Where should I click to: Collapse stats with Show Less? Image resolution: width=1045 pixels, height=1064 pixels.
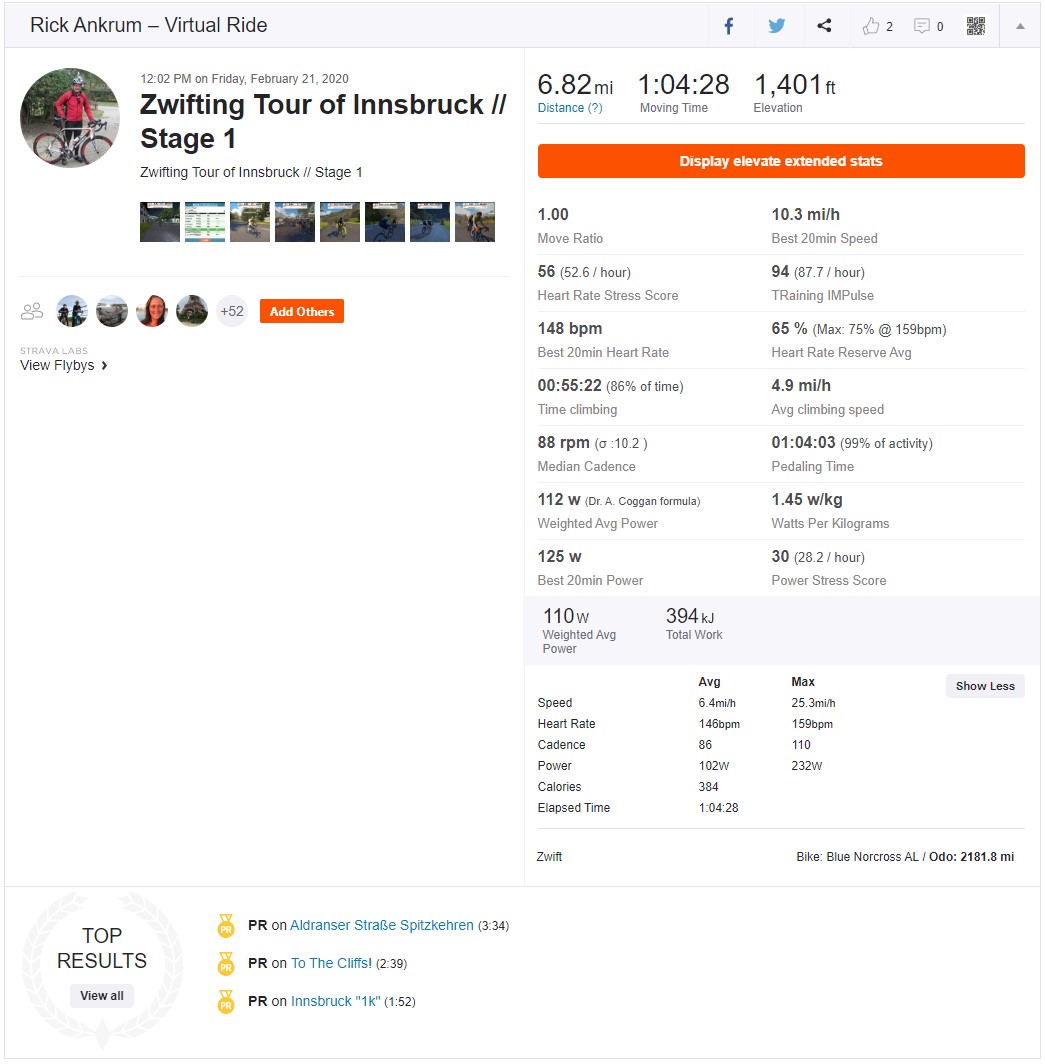[985, 686]
